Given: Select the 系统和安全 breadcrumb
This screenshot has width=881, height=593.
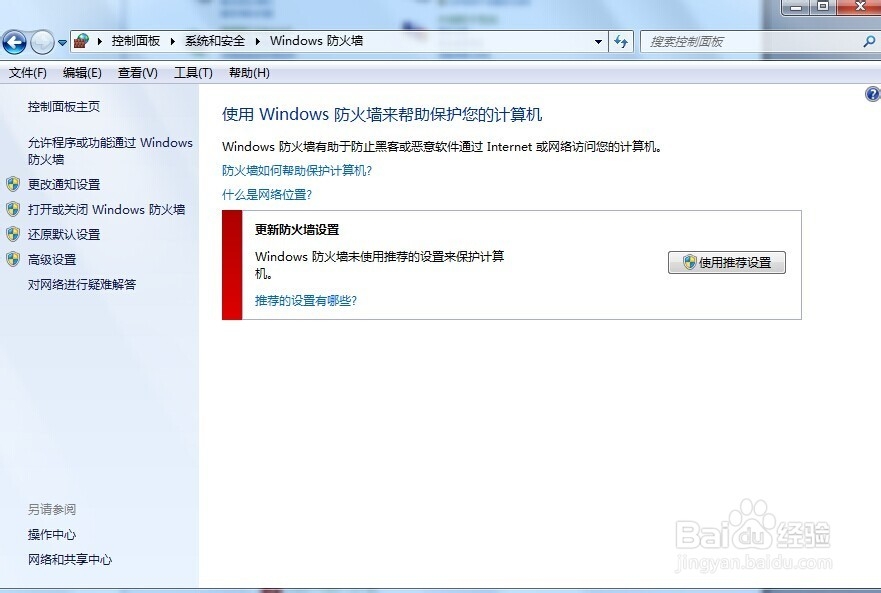Looking at the screenshot, I should pos(215,41).
